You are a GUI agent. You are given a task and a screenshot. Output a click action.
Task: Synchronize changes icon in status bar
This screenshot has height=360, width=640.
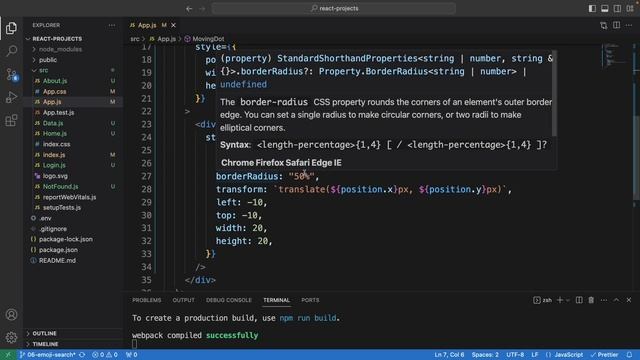pos(82,355)
